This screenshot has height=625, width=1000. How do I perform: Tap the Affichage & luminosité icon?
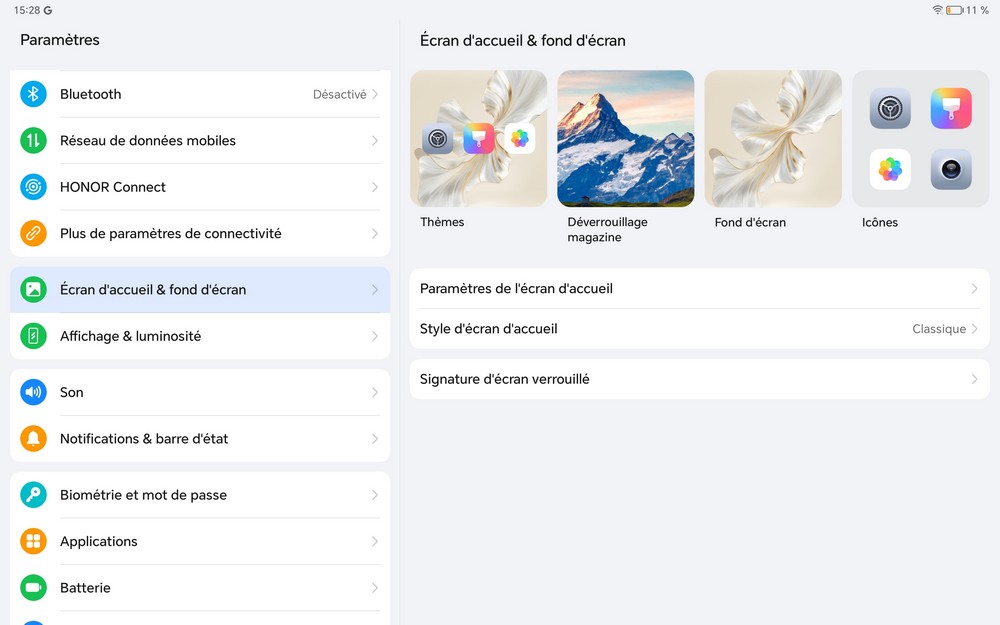coord(33,336)
